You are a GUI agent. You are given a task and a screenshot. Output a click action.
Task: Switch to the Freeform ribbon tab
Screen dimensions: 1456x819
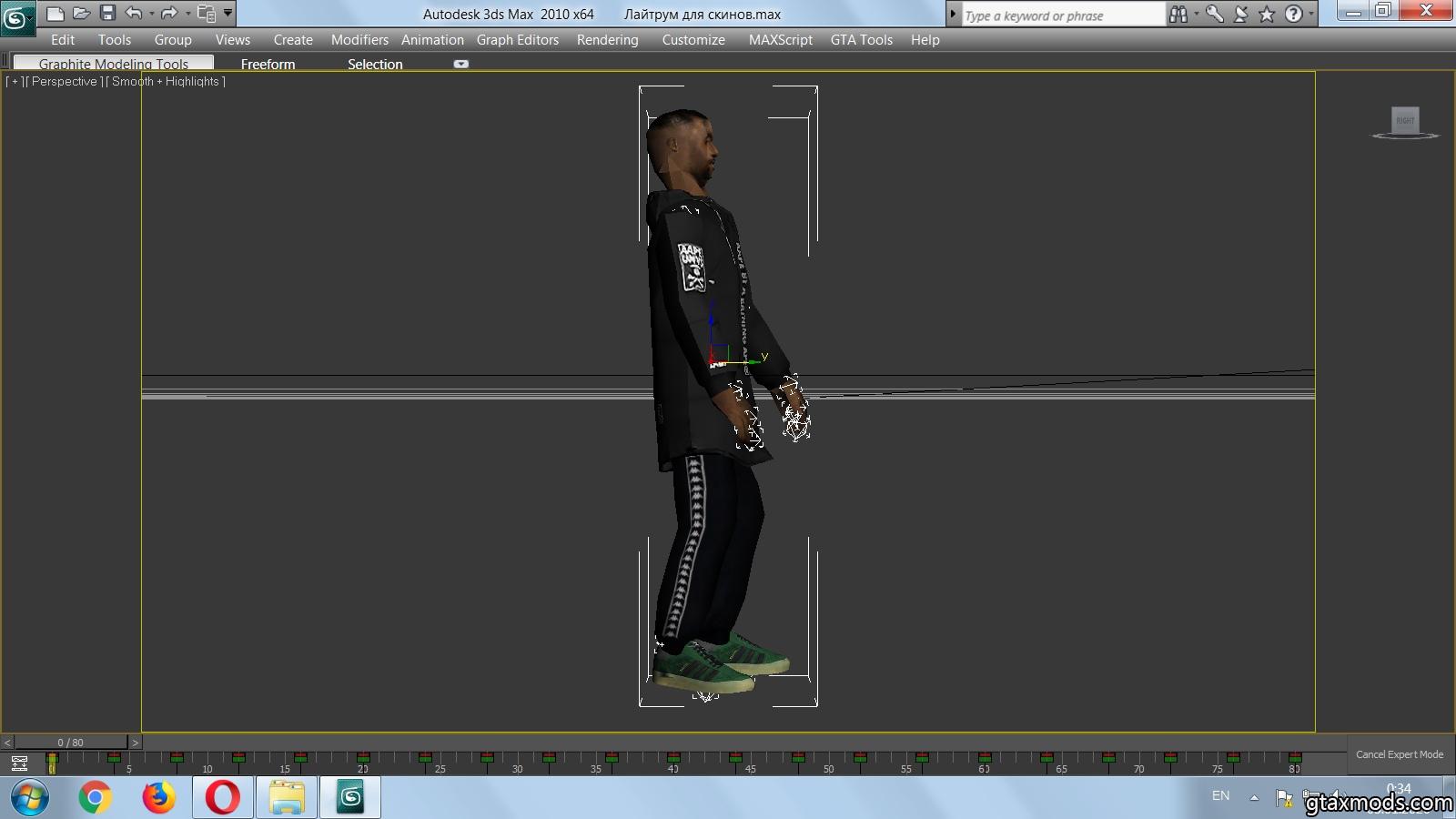point(268,65)
